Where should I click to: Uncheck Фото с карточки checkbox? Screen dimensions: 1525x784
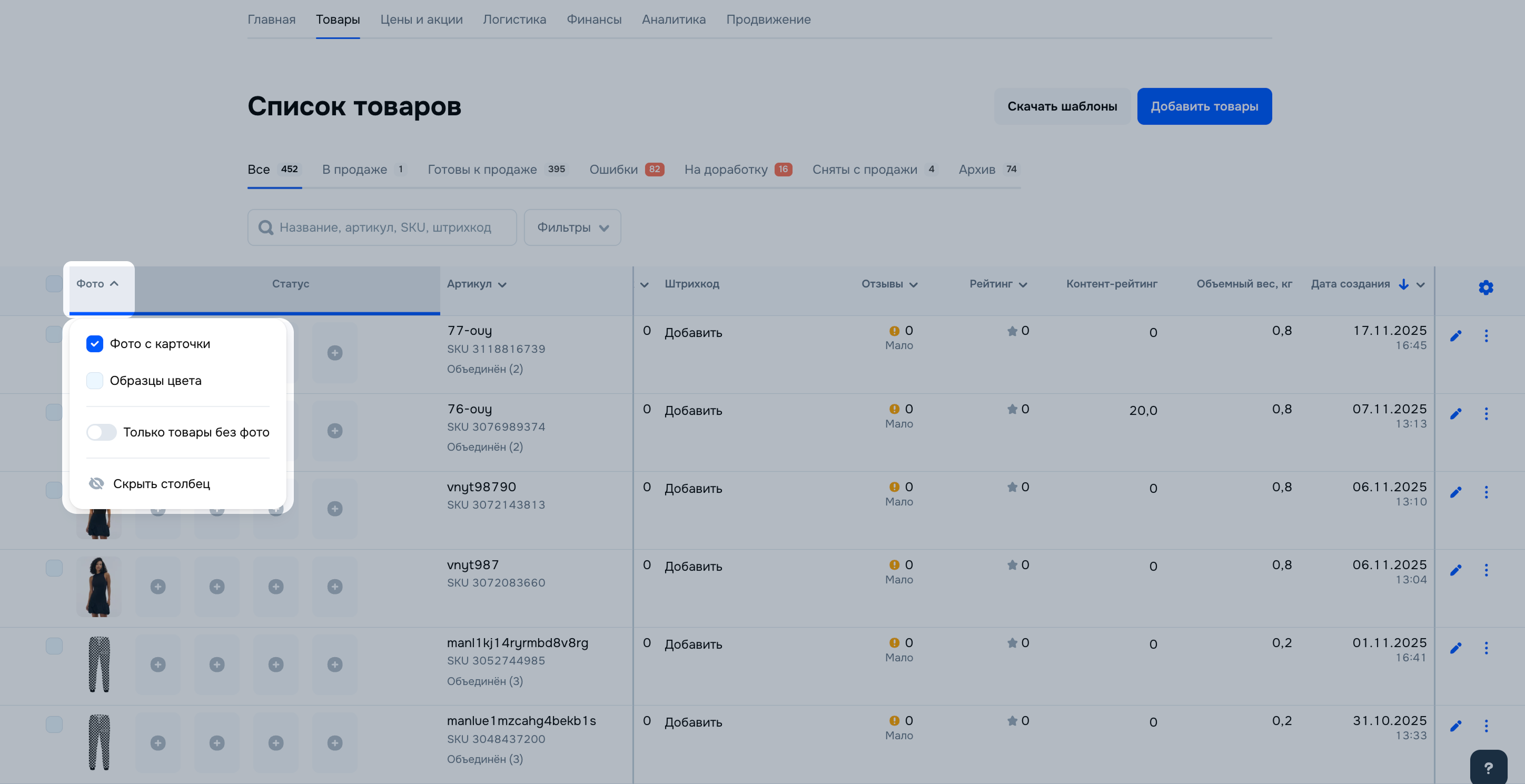[95, 344]
